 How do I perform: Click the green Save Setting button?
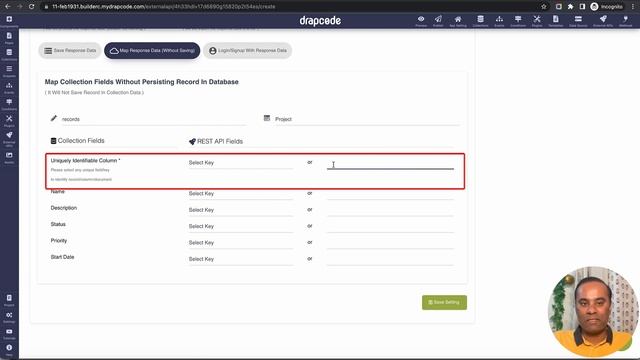tap(444, 302)
